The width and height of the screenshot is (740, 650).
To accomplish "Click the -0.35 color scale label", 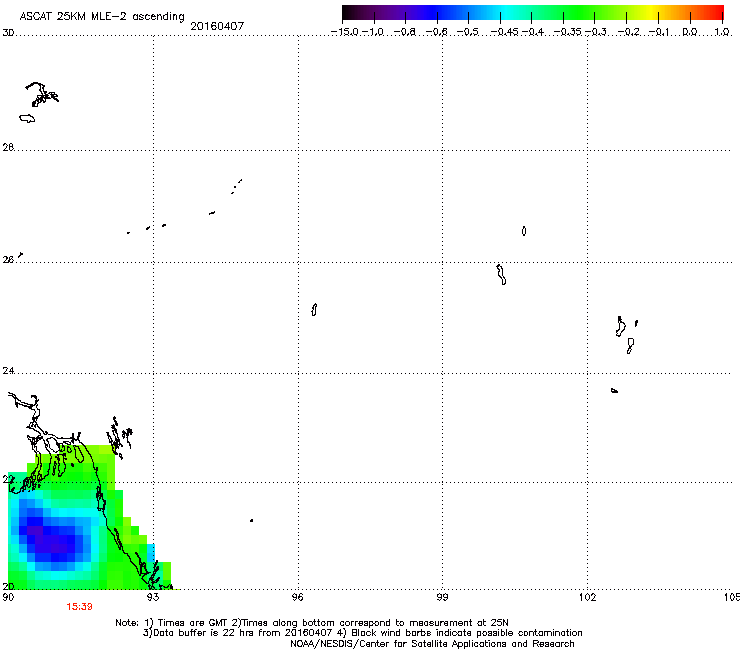I will [568, 32].
